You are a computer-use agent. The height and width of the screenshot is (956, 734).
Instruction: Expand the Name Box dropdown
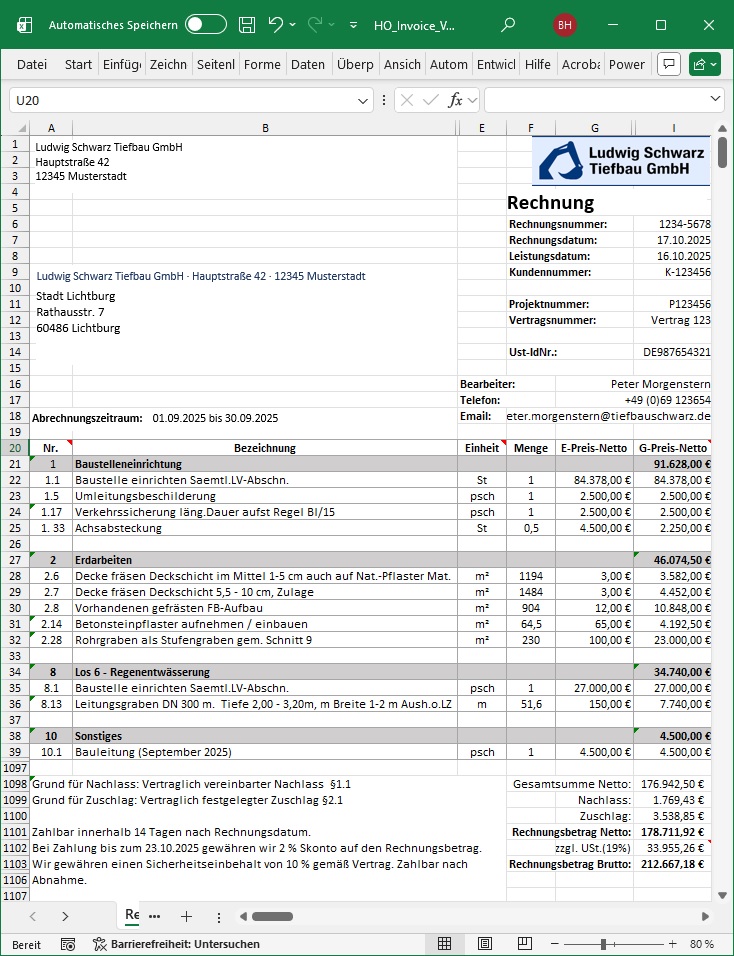(364, 101)
